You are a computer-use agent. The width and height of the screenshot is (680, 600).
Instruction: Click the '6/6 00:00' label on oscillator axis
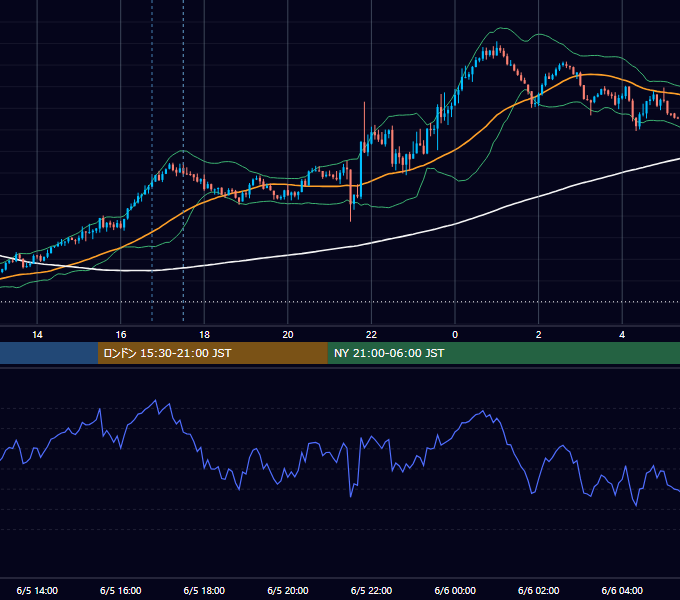455,590
